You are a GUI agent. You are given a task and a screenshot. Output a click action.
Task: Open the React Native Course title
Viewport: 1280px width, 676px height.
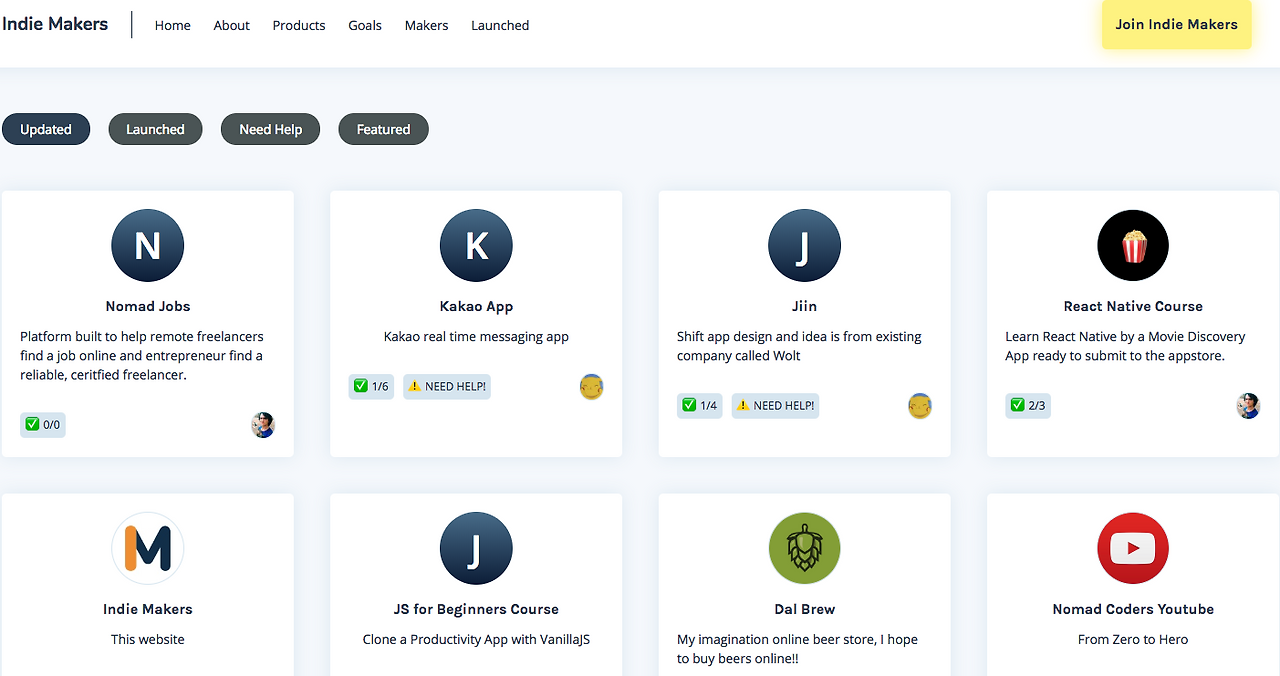pyautogui.click(x=1133, y=306)
